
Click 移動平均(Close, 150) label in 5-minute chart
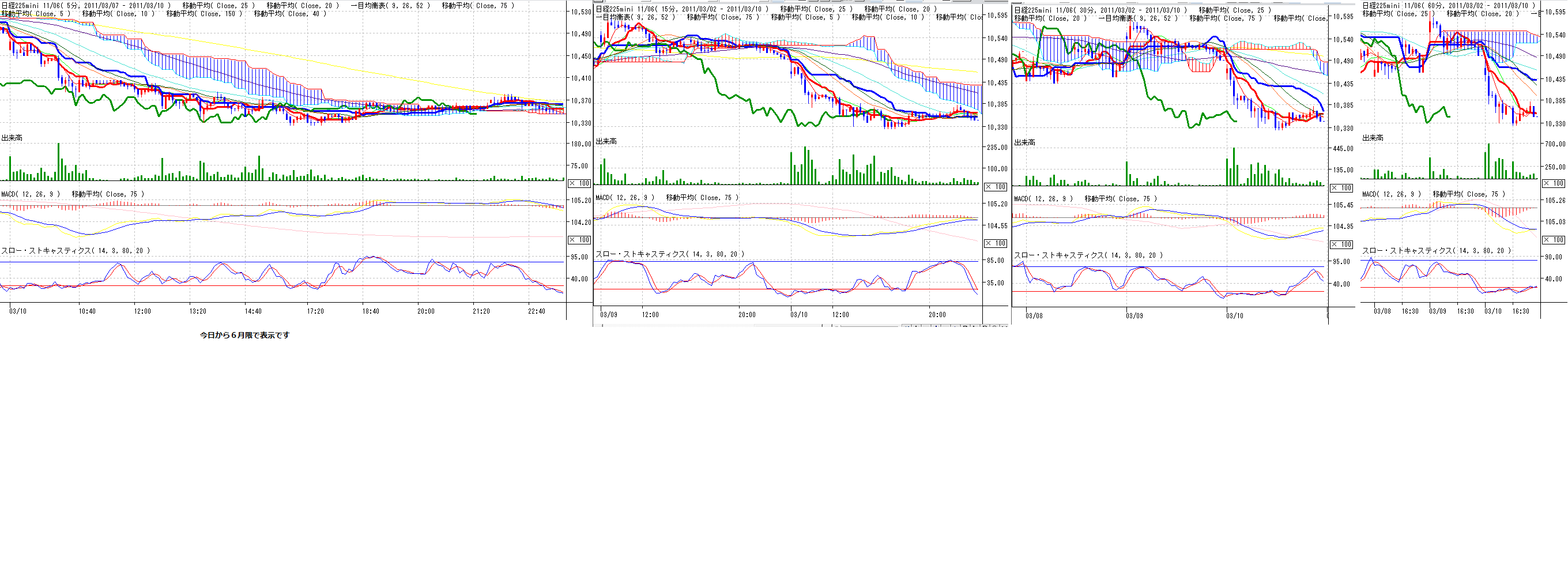(x=203, y=14)
